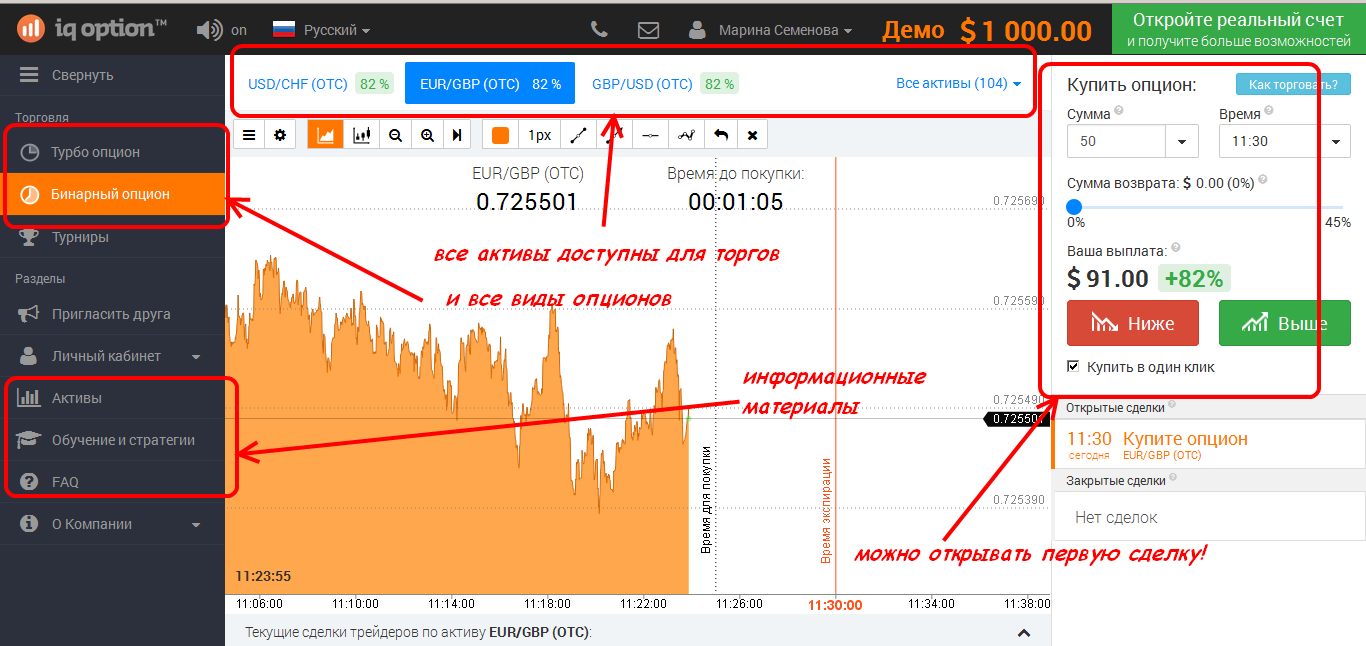
Task: Open Обучение и стратегии page
Action: [x=112, y=440]
